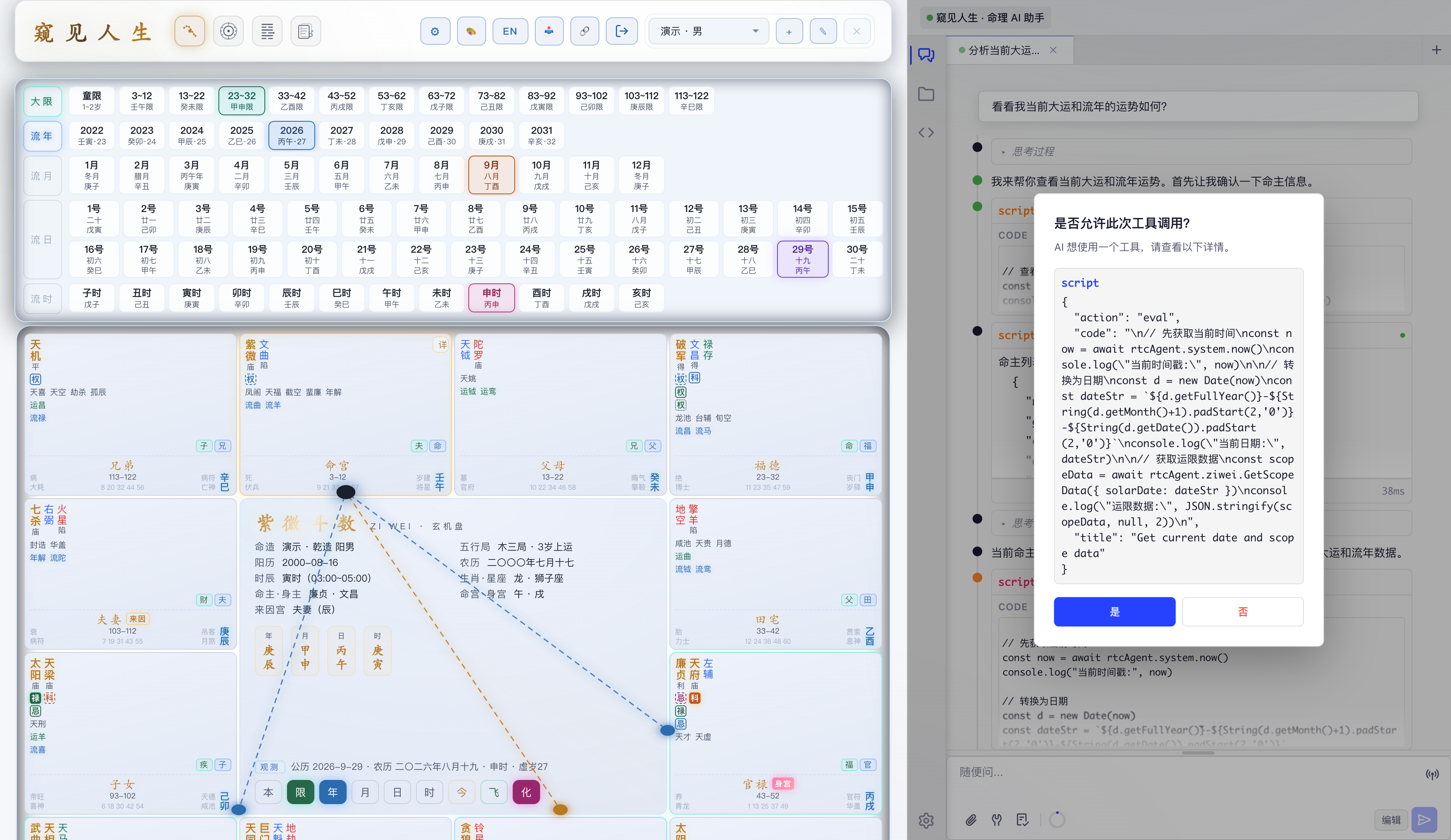Screen dimensions: 1451x840
Task: Toggle the 月 monthly layer
Action: click(365, 792)
